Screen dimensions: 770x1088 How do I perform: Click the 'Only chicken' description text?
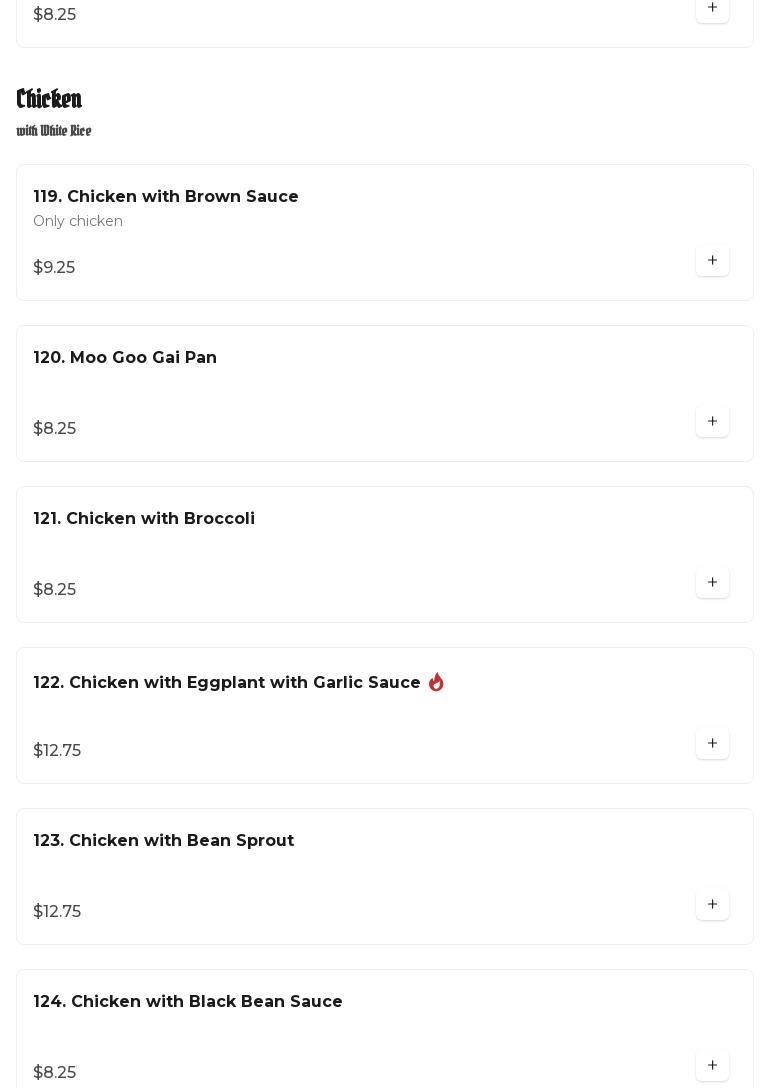78,221
